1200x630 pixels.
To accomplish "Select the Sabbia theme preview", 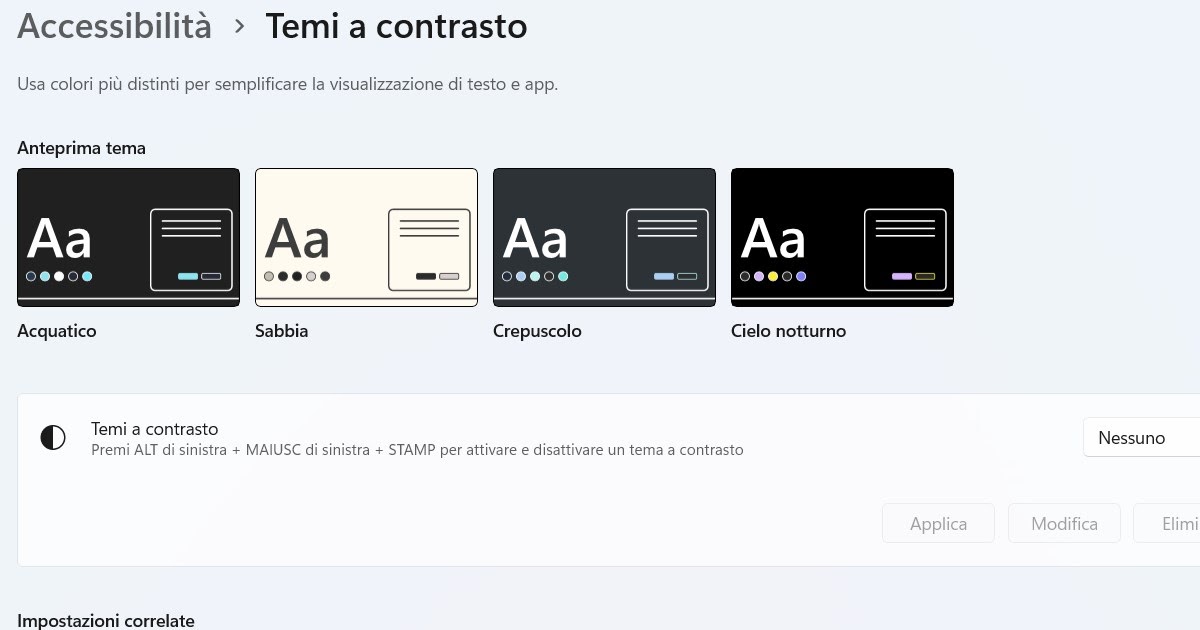I will 366,237.
